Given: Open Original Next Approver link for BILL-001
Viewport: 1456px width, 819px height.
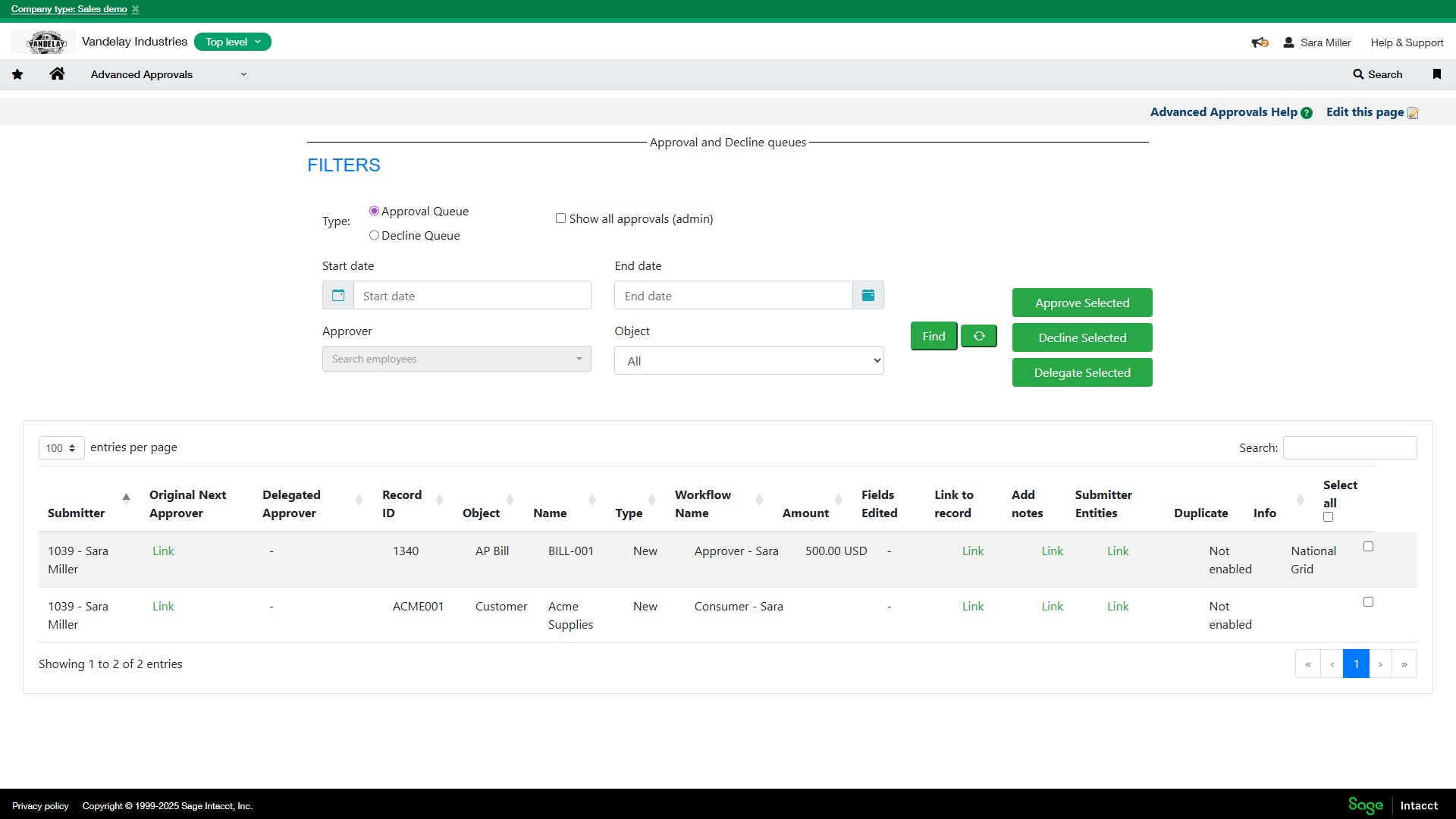Looking at the screenshot, I should click(163, 551).
